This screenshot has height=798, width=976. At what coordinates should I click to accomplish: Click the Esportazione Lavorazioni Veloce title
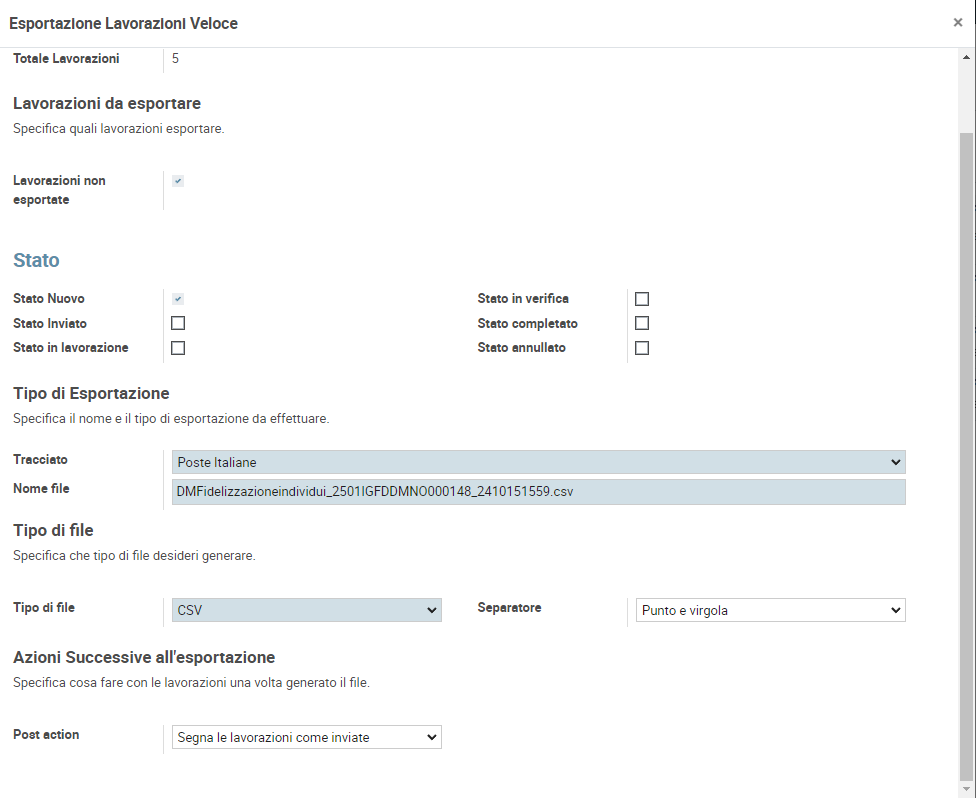click(x=123, y=23)
